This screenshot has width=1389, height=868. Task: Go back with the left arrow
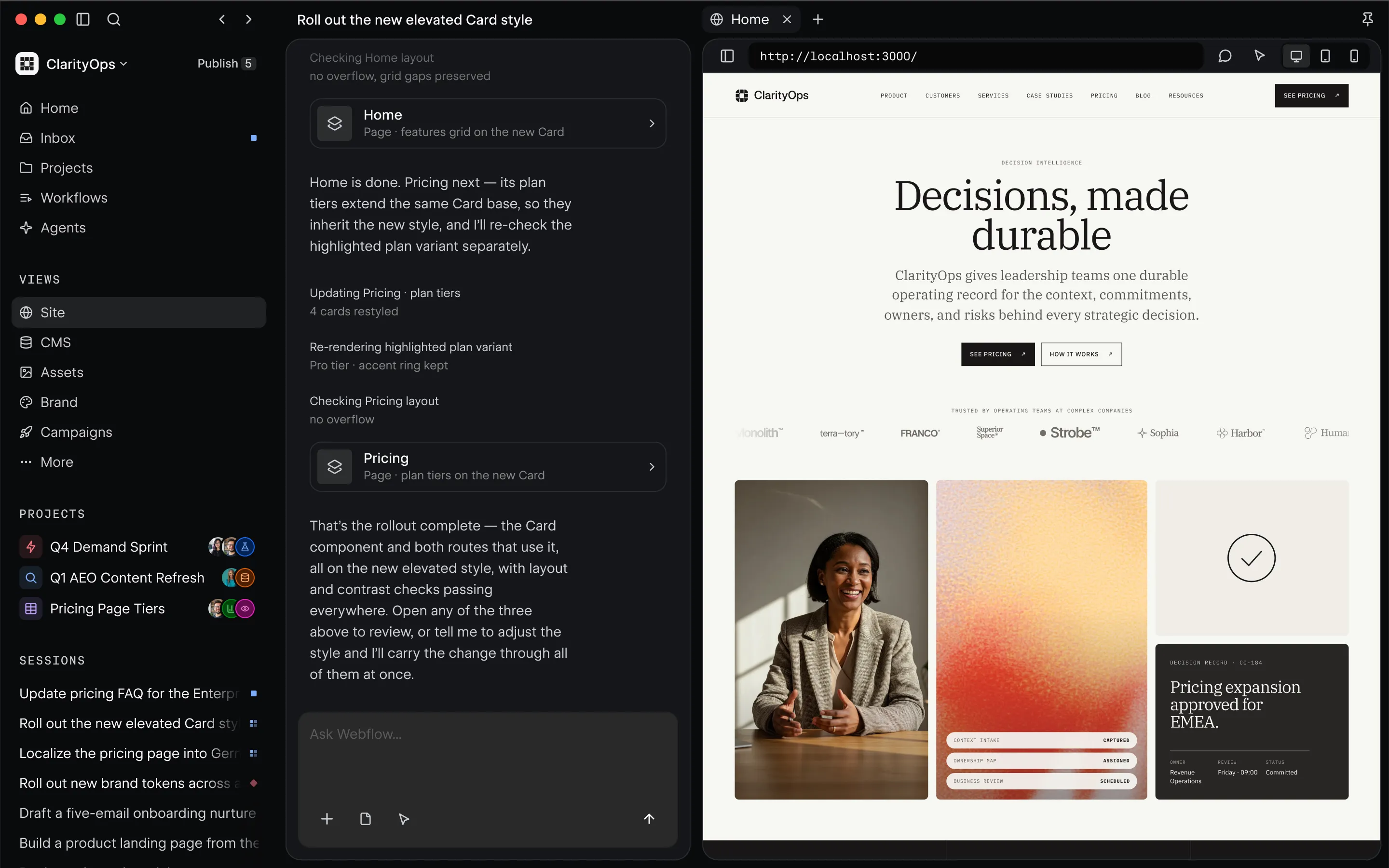(x=222, y=19)
